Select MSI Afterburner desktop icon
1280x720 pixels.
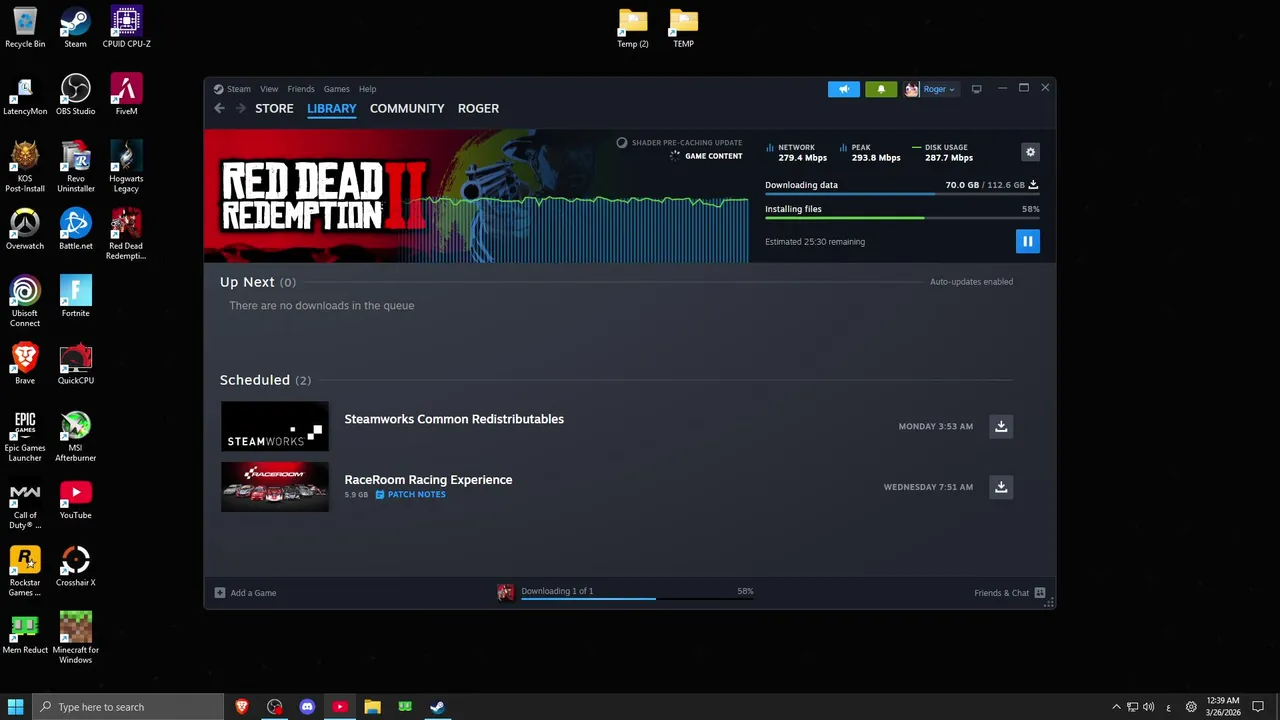click(x=75, y=437)
